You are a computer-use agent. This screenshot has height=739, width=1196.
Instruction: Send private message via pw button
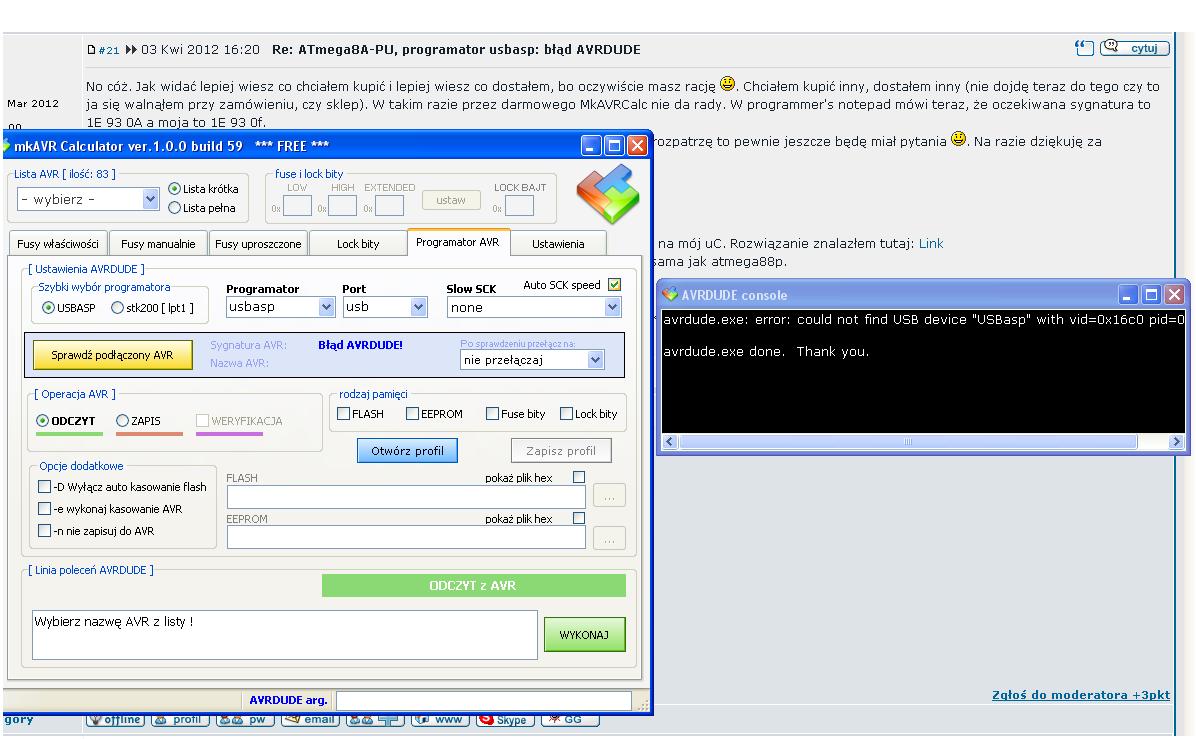tap(245, 719)
